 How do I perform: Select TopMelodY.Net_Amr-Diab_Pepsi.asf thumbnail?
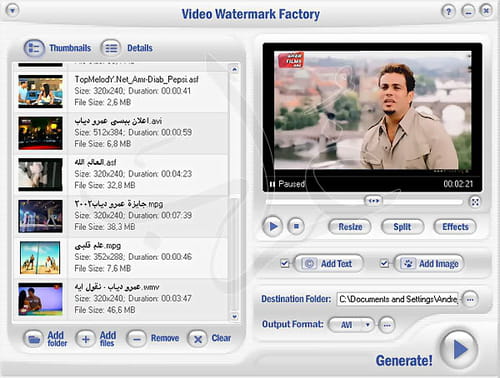(x=40, y=91)
